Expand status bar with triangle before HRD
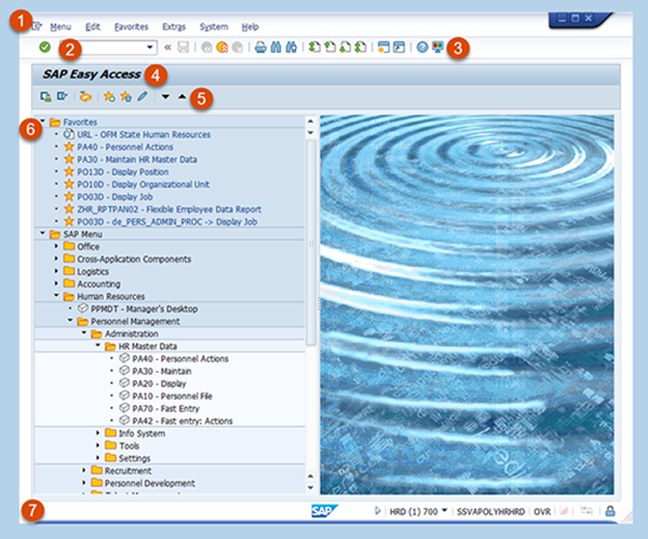This screenshot has height=539, width=648. 378,511
